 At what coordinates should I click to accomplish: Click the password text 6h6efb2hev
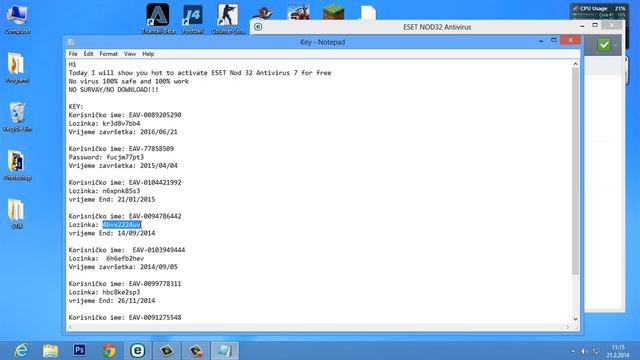point(125,259)
